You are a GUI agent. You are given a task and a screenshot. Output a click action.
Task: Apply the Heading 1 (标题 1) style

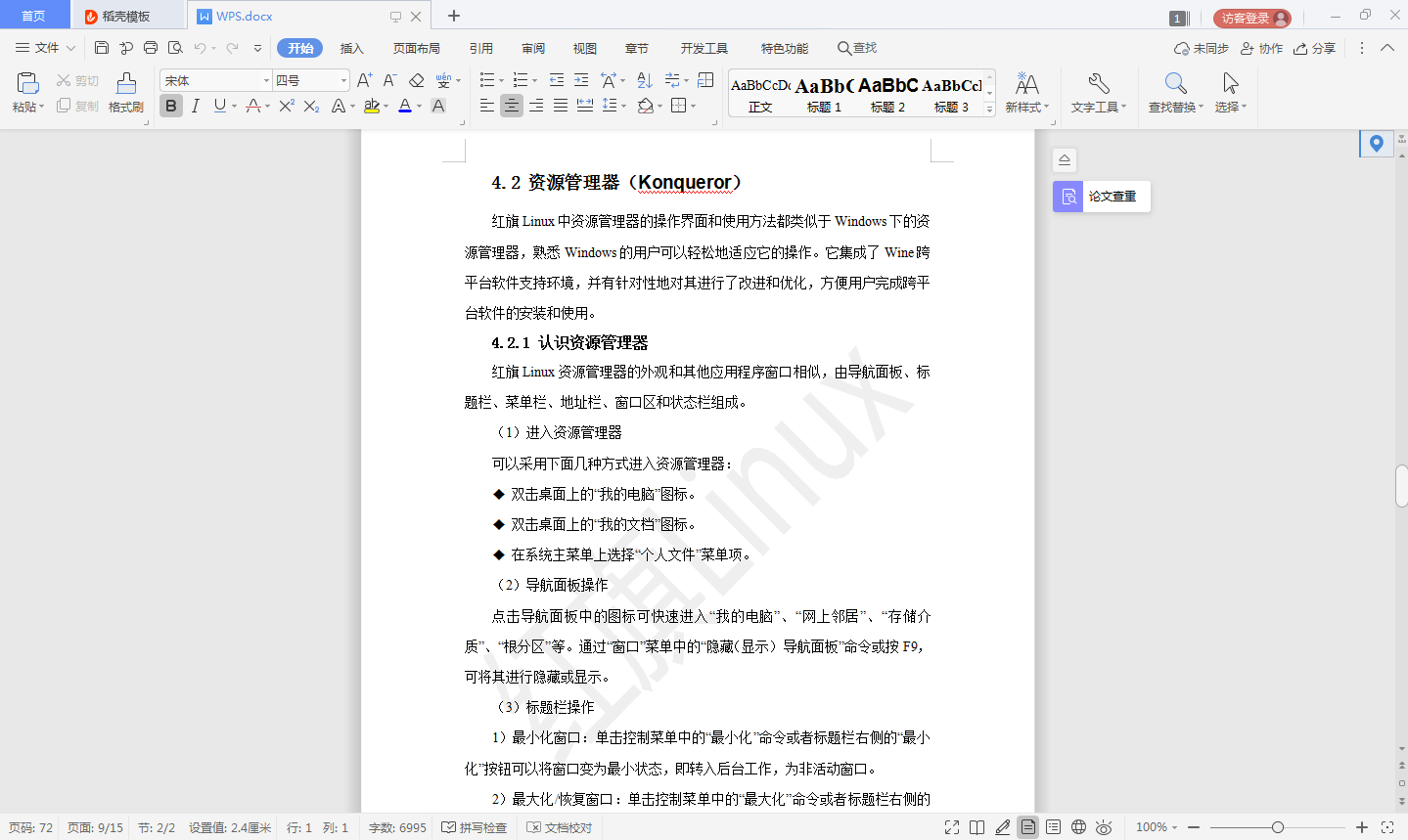[x=824, y=96]
